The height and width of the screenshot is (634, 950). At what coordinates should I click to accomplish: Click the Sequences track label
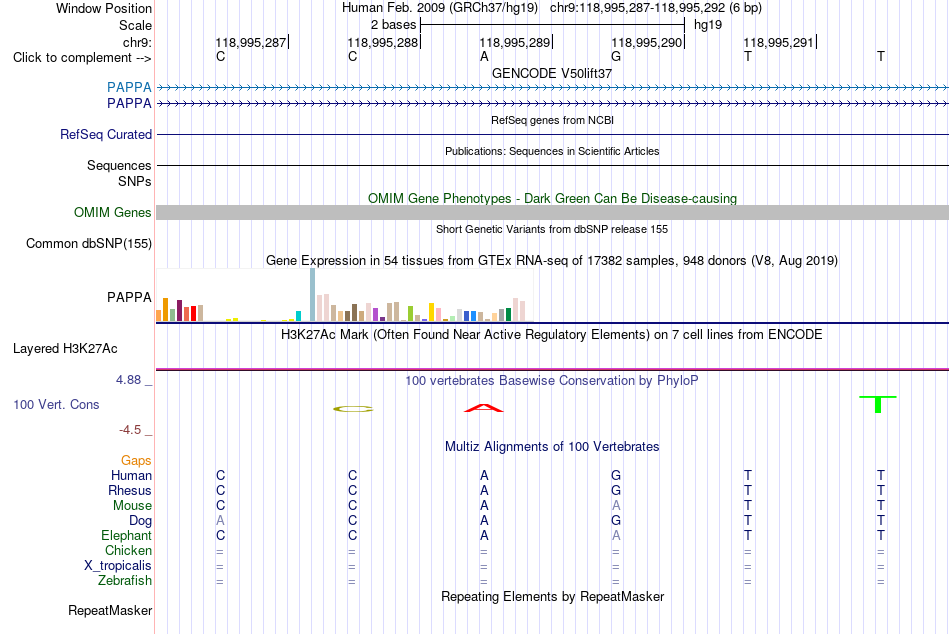(x=119, y=165)
